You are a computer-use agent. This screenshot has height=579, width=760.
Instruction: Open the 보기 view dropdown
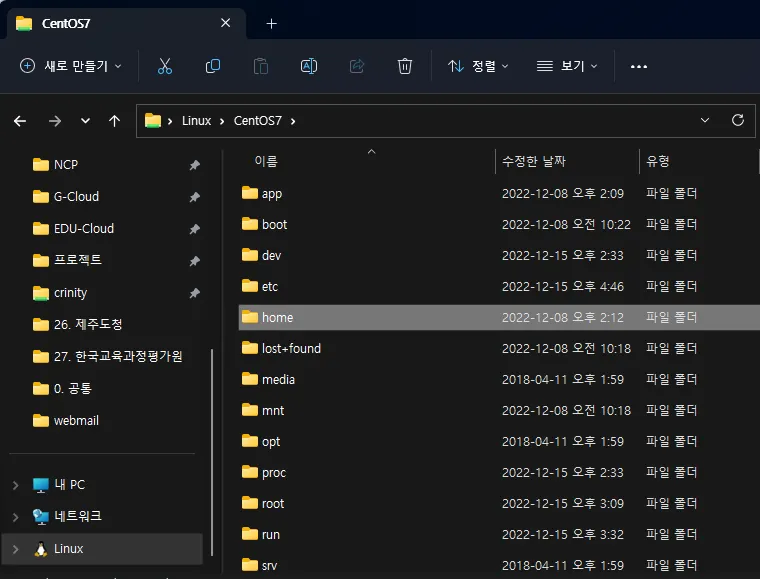coord(567,66)
